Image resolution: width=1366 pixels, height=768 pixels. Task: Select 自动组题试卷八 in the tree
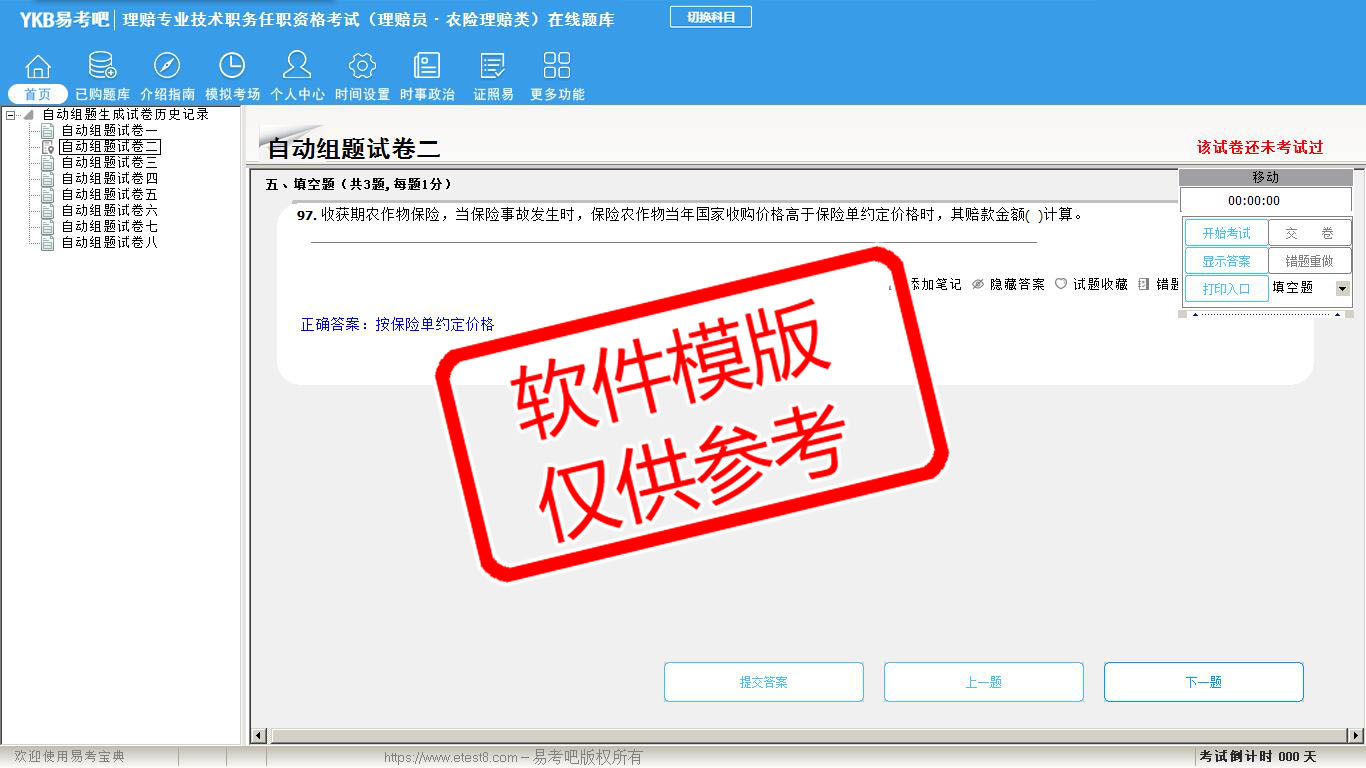pyautogui.click(x=109, y=243)
